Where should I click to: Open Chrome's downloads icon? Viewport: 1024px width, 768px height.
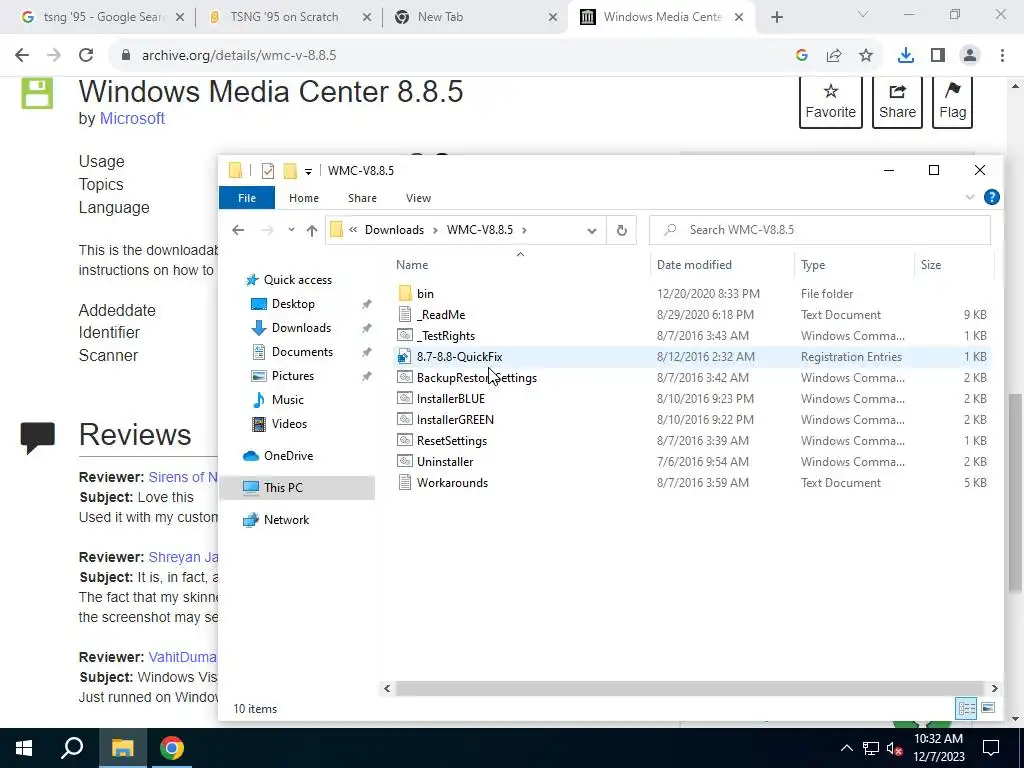(x=905, y=56)
